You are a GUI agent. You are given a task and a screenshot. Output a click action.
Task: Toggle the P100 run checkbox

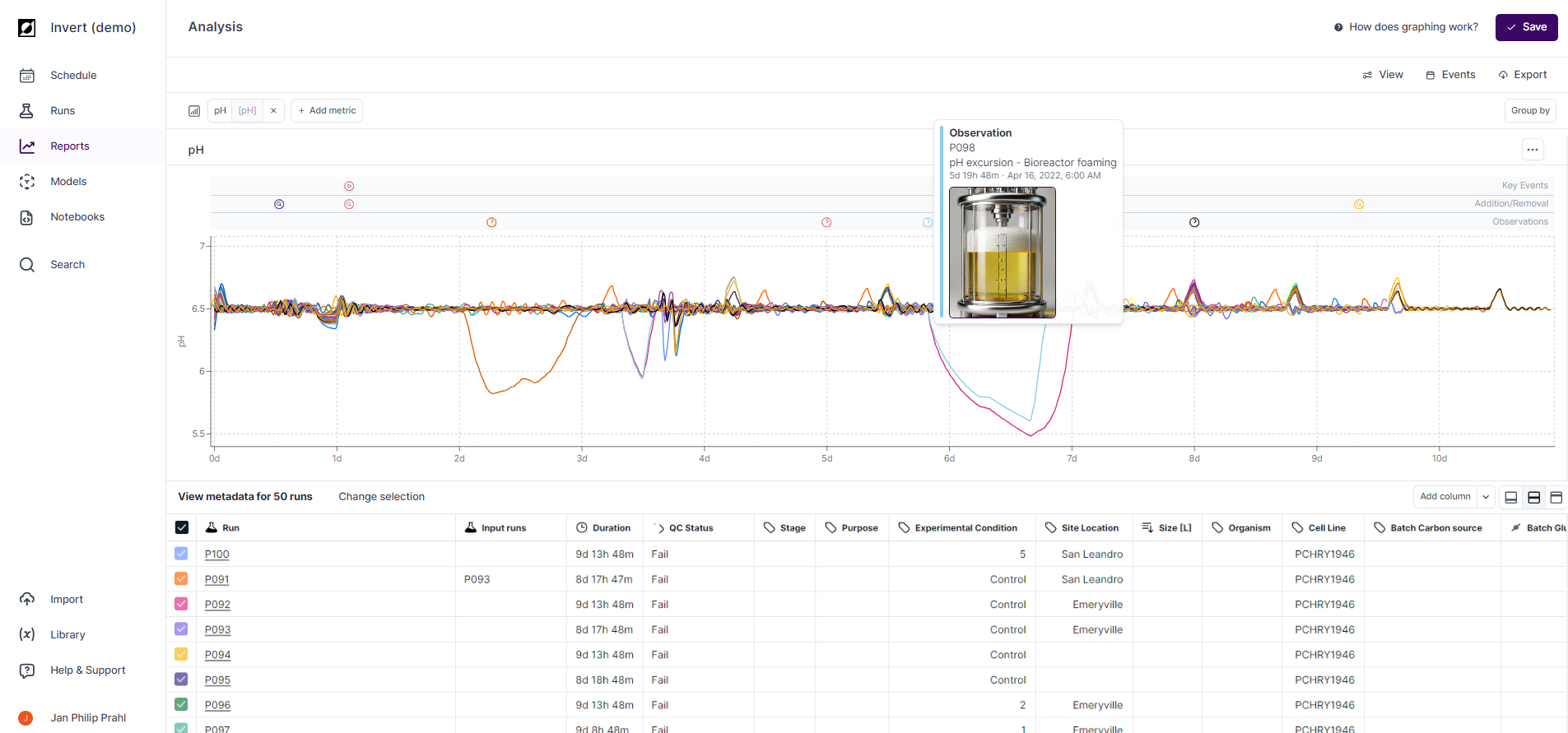182,554
